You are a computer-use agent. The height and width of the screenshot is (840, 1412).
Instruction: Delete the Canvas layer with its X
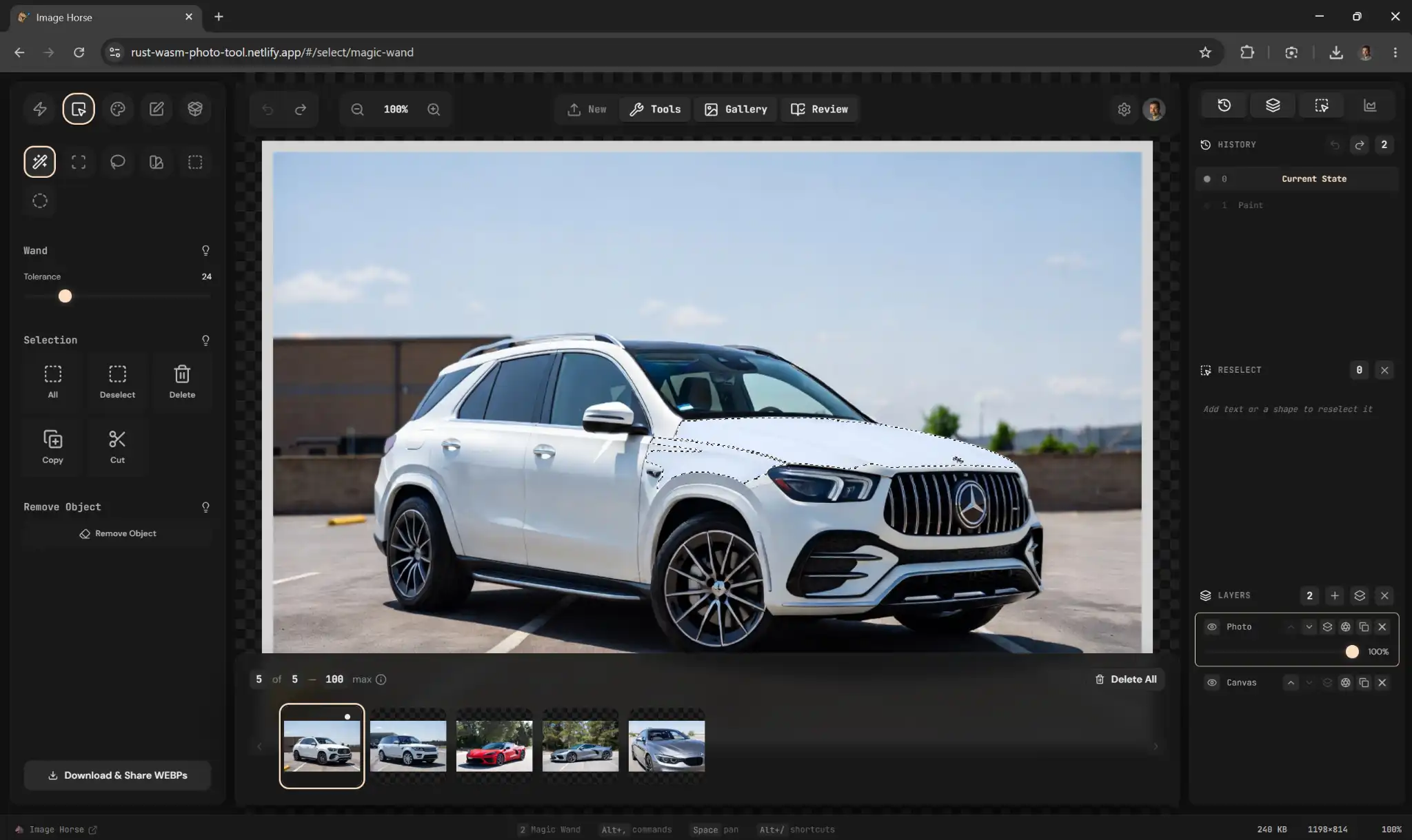click(x=1382, y=683)
